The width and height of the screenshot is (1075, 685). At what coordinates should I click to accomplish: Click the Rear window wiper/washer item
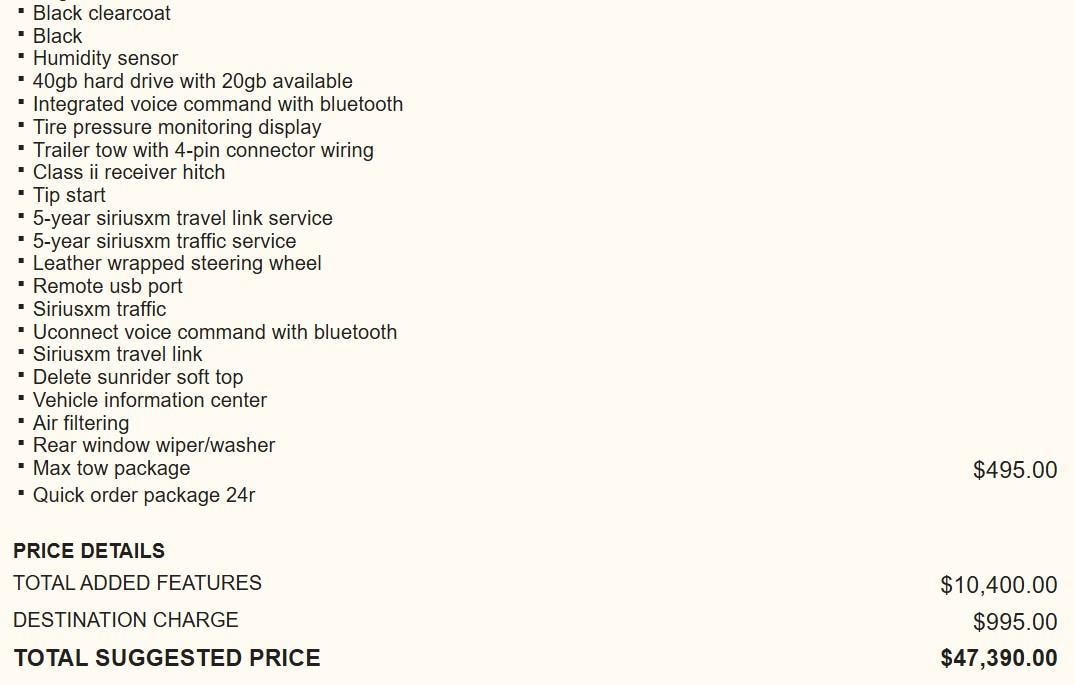153,445
